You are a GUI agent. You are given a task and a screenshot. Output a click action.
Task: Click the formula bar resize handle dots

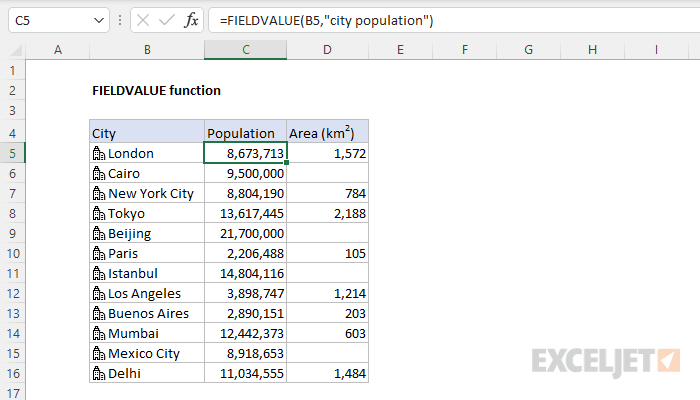(120, 21)
